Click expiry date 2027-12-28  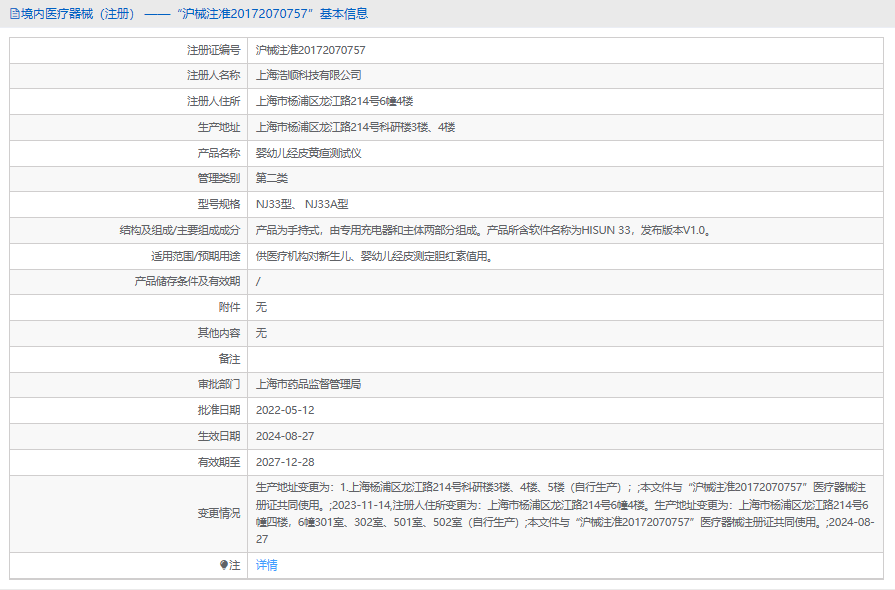pos(285,462)
